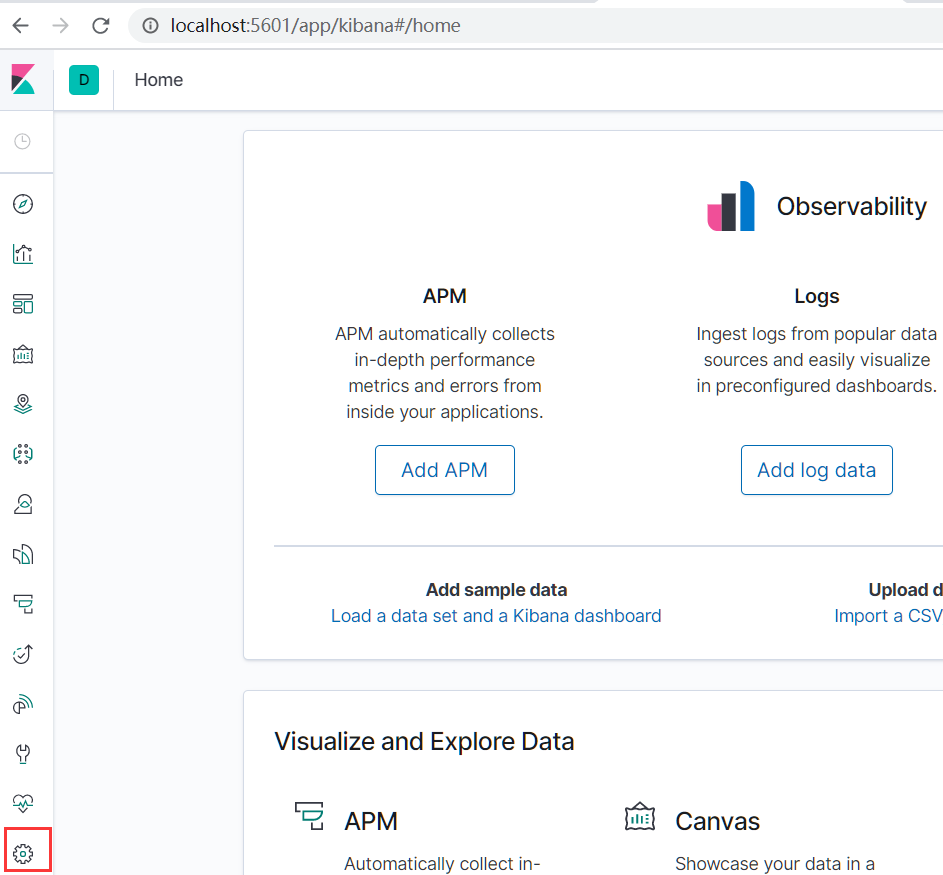Image resolution: width=943 pixels, height=875 pixels.
Task: Click the Add log data button
Action: point(816,470)
